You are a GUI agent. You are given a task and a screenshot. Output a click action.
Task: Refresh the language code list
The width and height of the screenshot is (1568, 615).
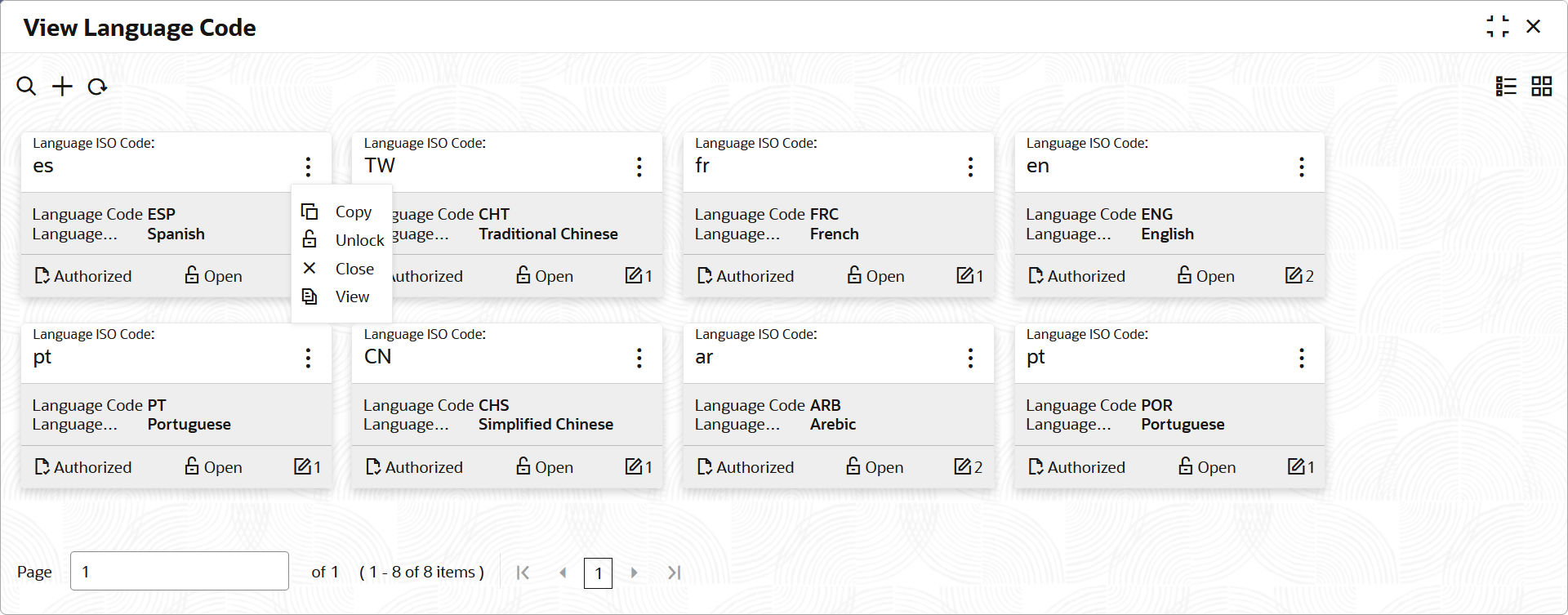[x=97, y=86]
